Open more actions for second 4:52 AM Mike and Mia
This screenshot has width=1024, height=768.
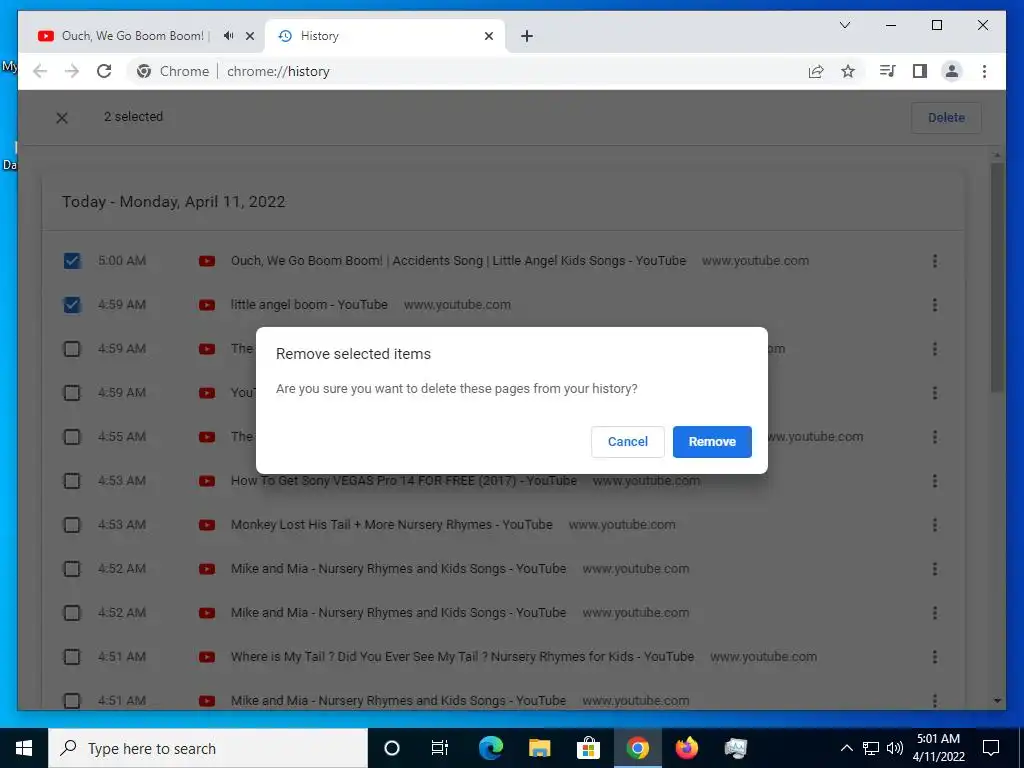935,613
